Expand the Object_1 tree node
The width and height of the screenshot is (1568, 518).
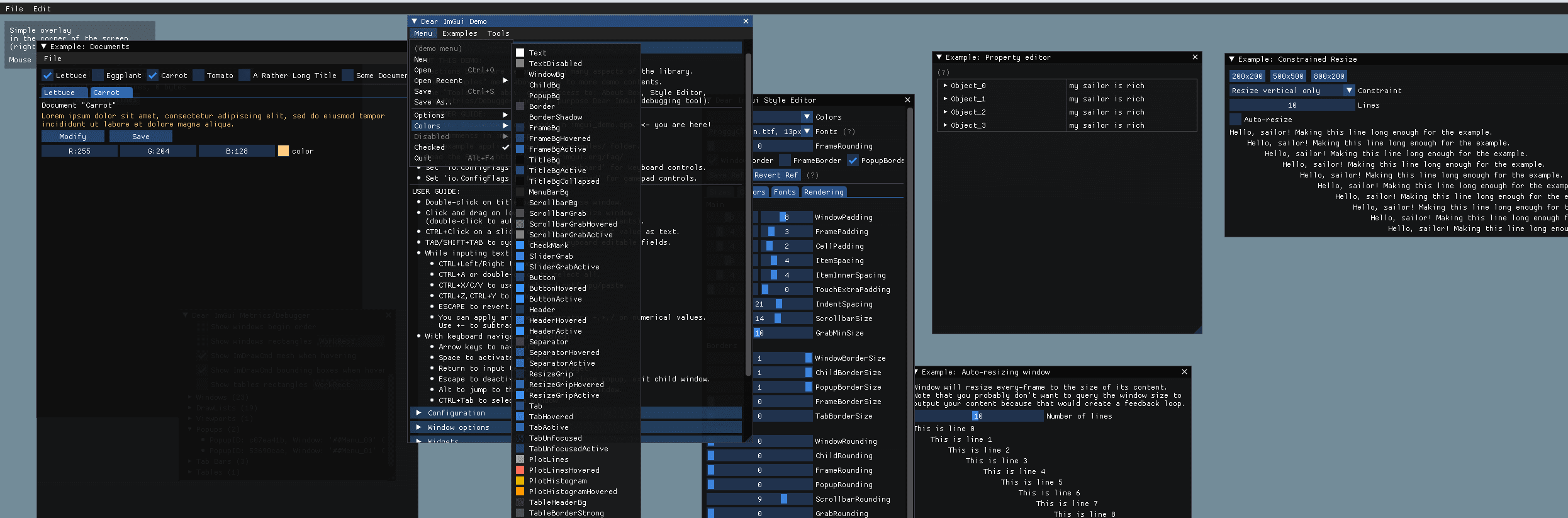coord(945,99)
